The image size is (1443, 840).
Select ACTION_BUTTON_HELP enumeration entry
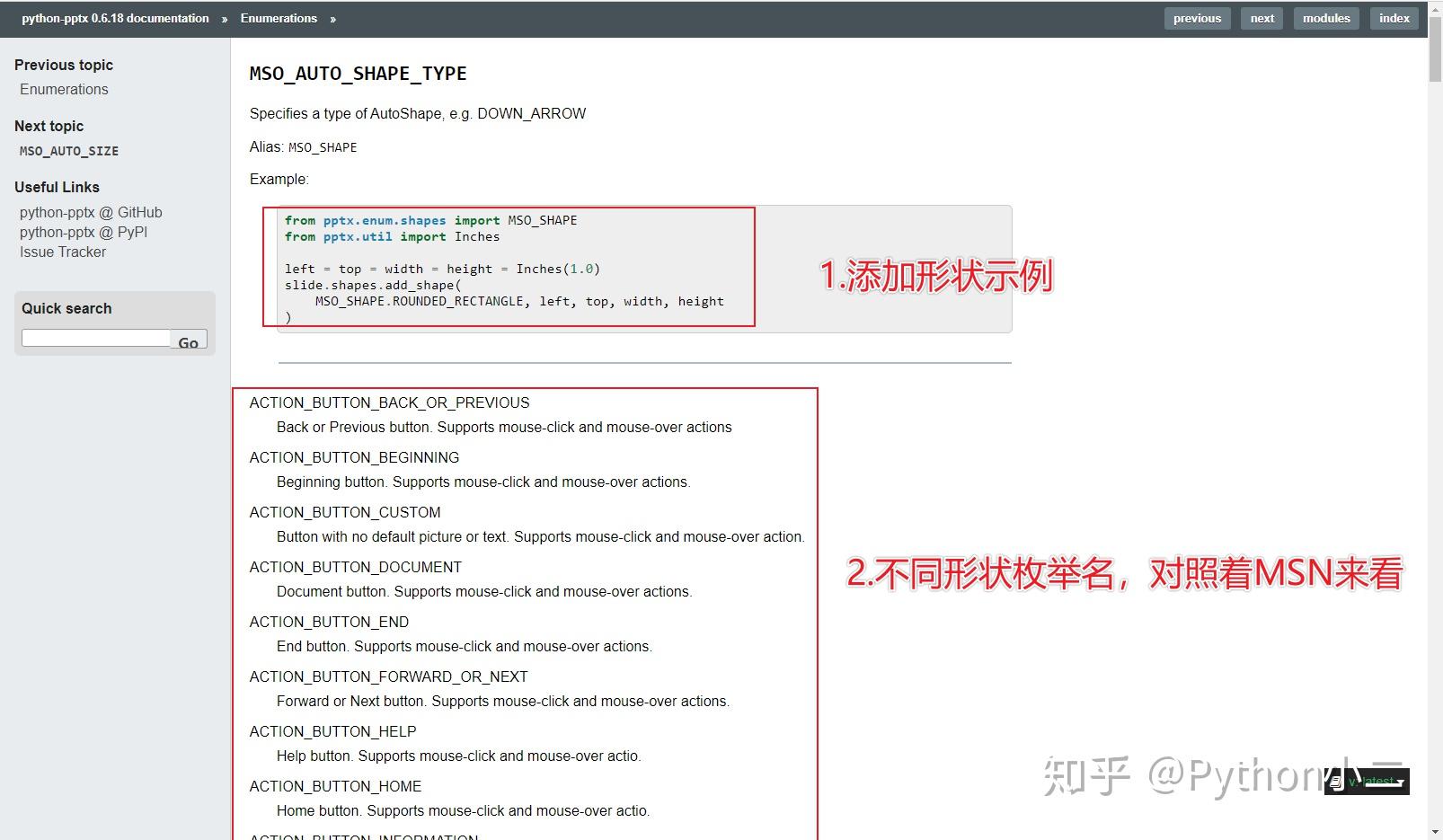pos(332,731)
